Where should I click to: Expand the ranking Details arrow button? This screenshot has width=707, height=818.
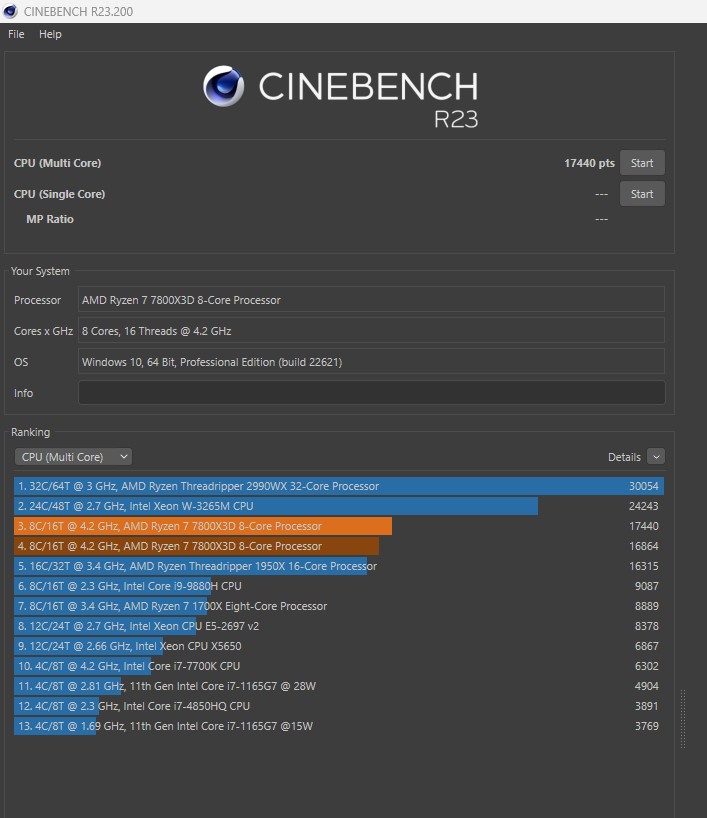[x=656, y=456]
